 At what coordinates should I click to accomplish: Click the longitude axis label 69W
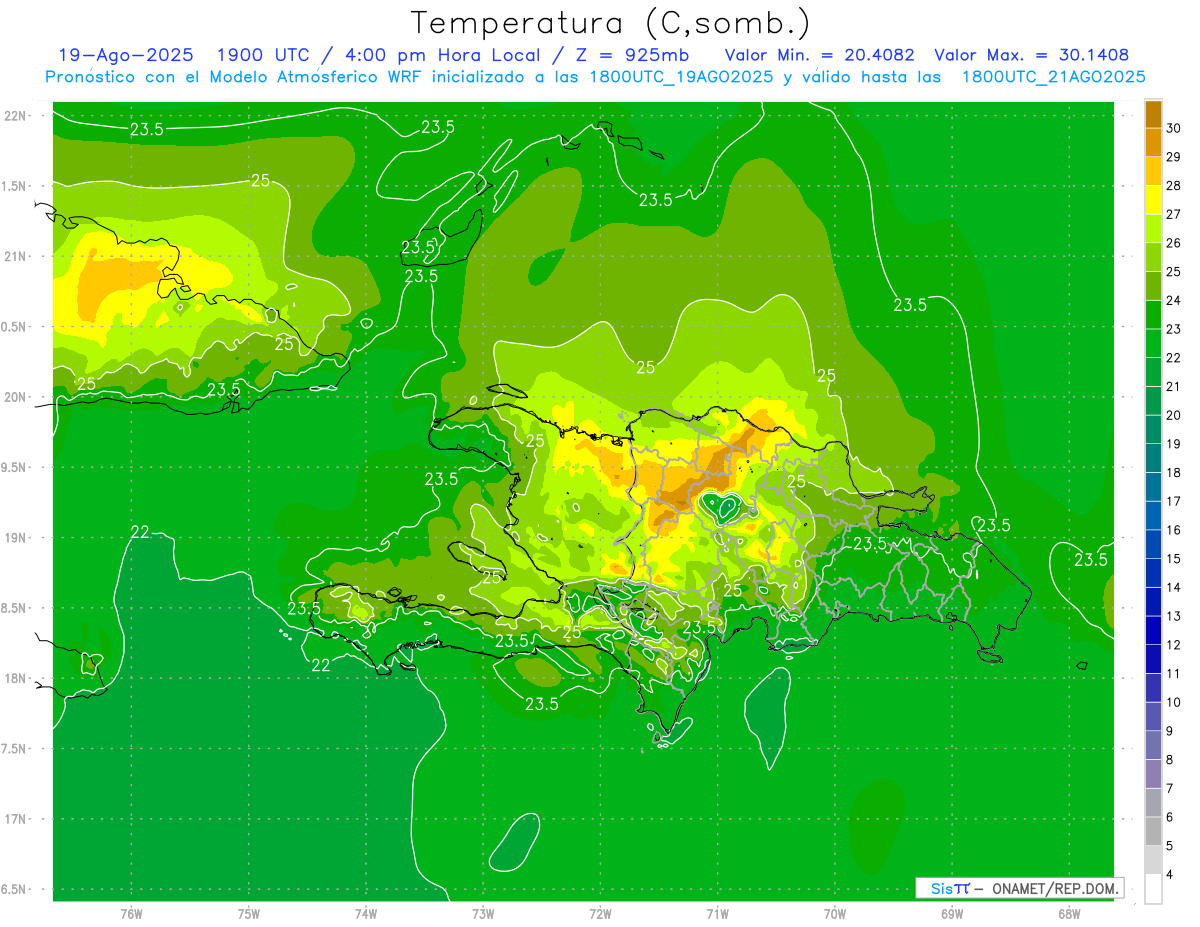click(952, 913)
